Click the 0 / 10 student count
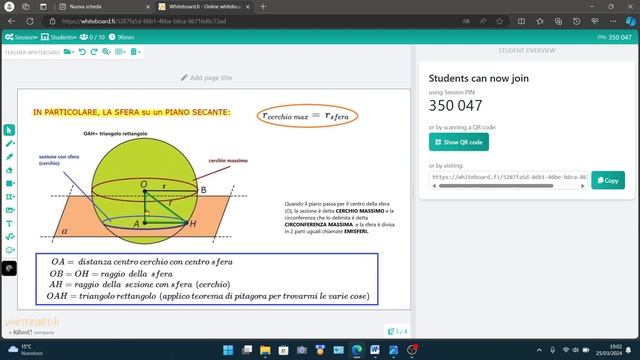This screenshot has height=360, width=640. point(92,37)
